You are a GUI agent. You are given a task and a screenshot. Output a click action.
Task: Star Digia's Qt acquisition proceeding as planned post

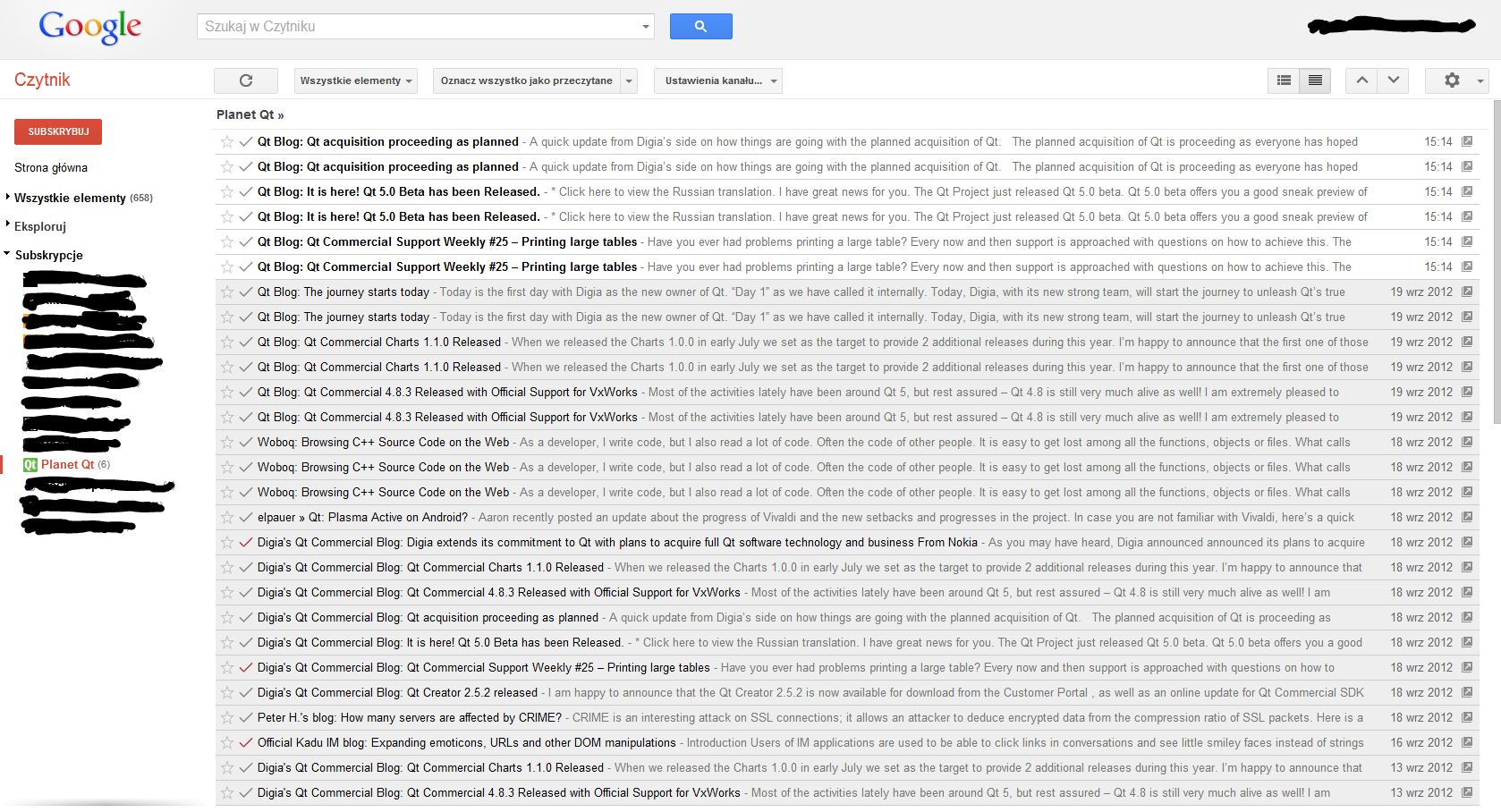(x=227, y=617)
